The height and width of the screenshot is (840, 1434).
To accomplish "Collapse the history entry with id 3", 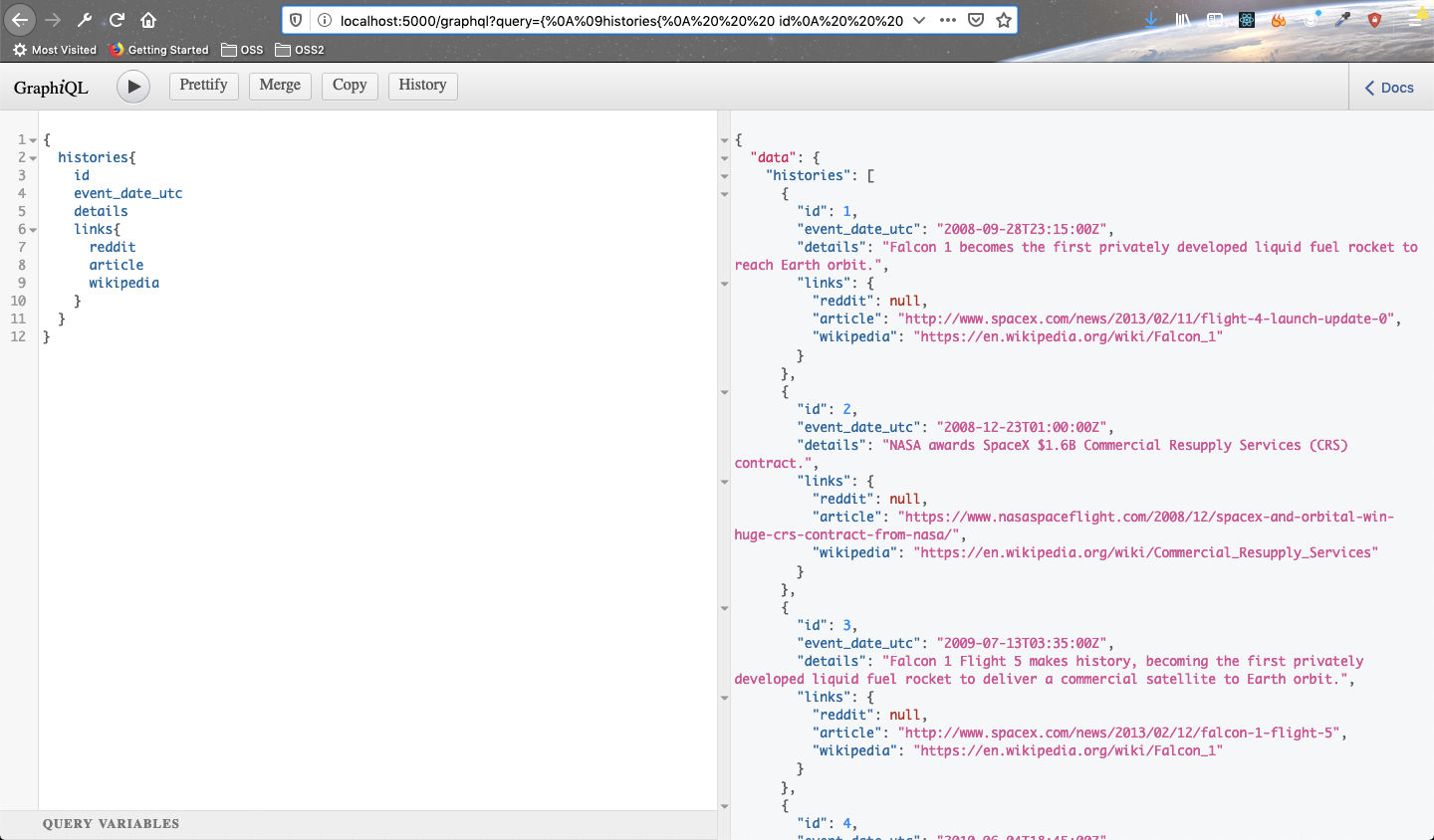I will pos(724,608).
